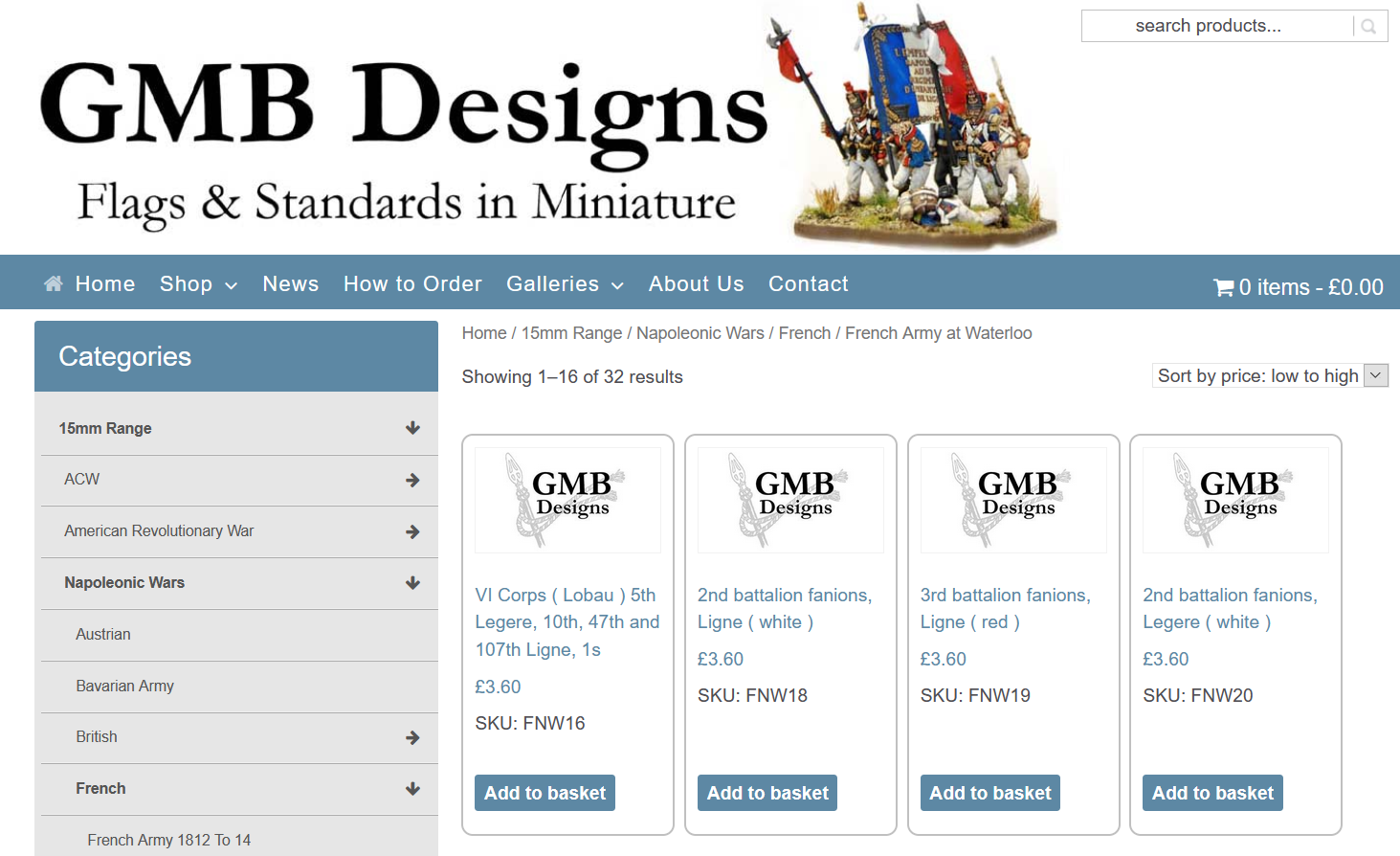Add VI Corps Lobau flags to basket
This screenshot has height=856, width=1400.
click(544, 793)
